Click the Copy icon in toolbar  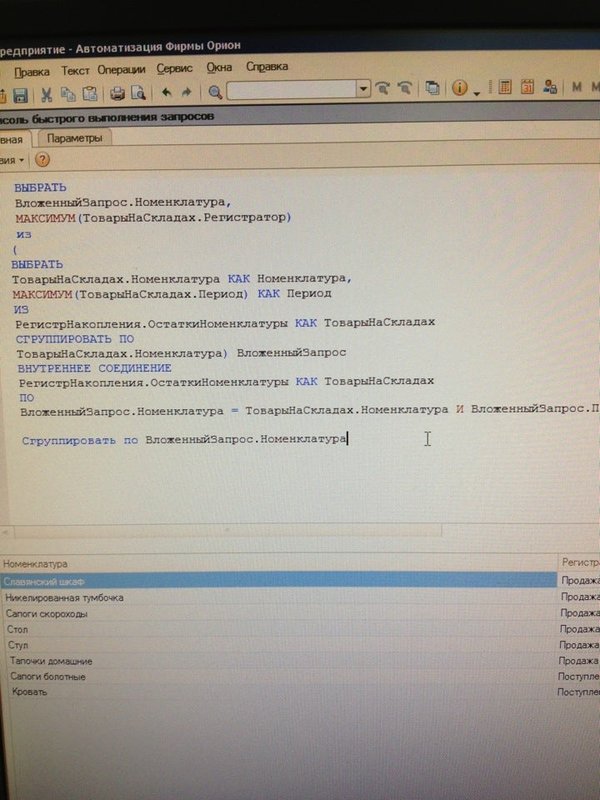click(68, 94)
